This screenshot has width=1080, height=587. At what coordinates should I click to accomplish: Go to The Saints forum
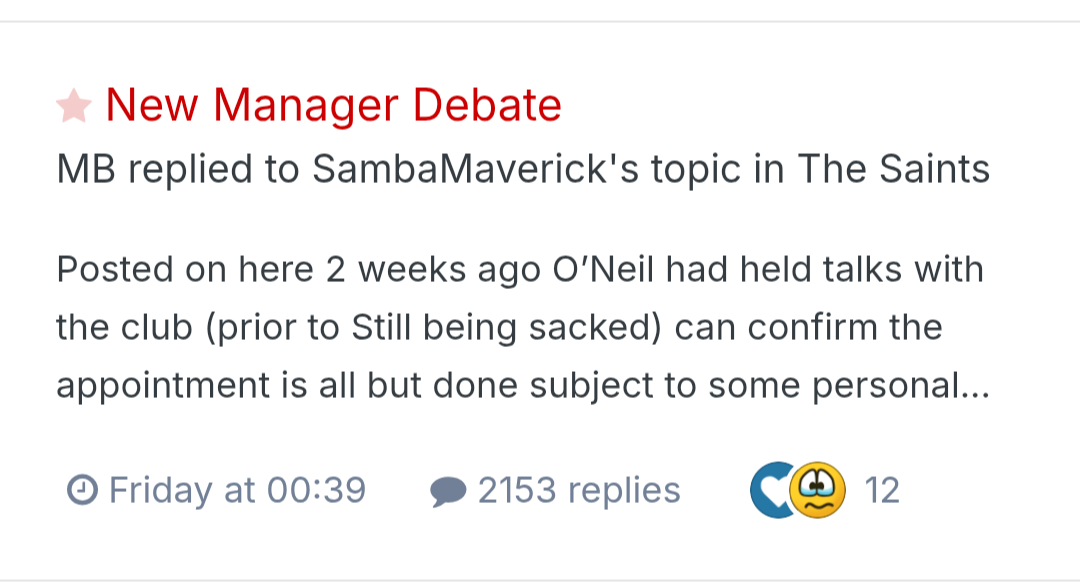[893, 170]
